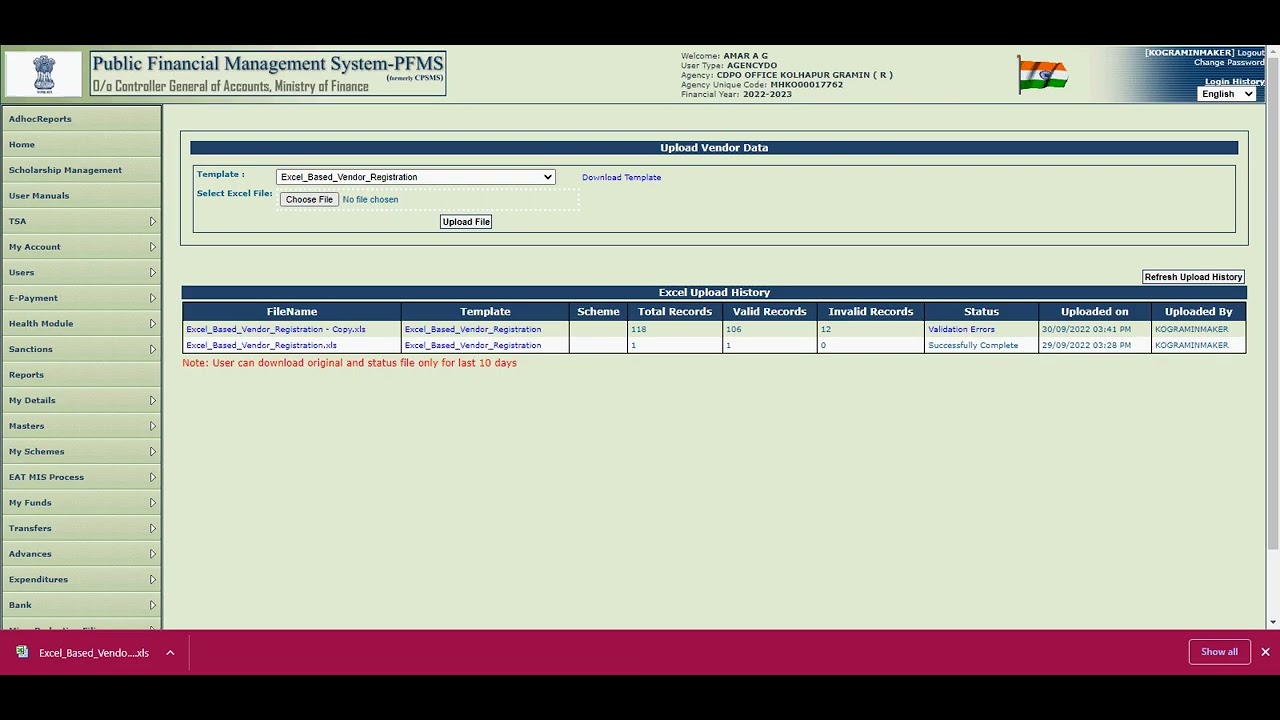
Task: Open Excel_Based_Vendor_Registration.xls file link
Action: pos(261,345)
